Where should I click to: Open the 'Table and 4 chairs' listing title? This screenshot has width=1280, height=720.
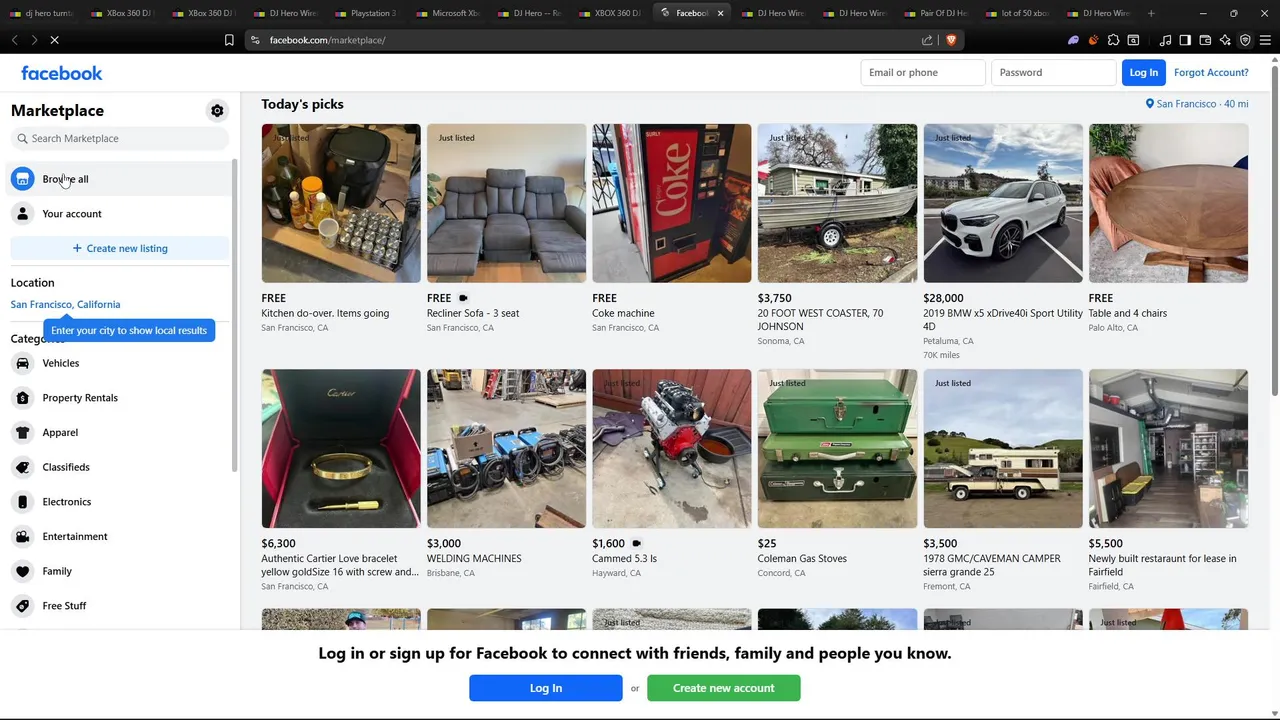coord(1127,313)
